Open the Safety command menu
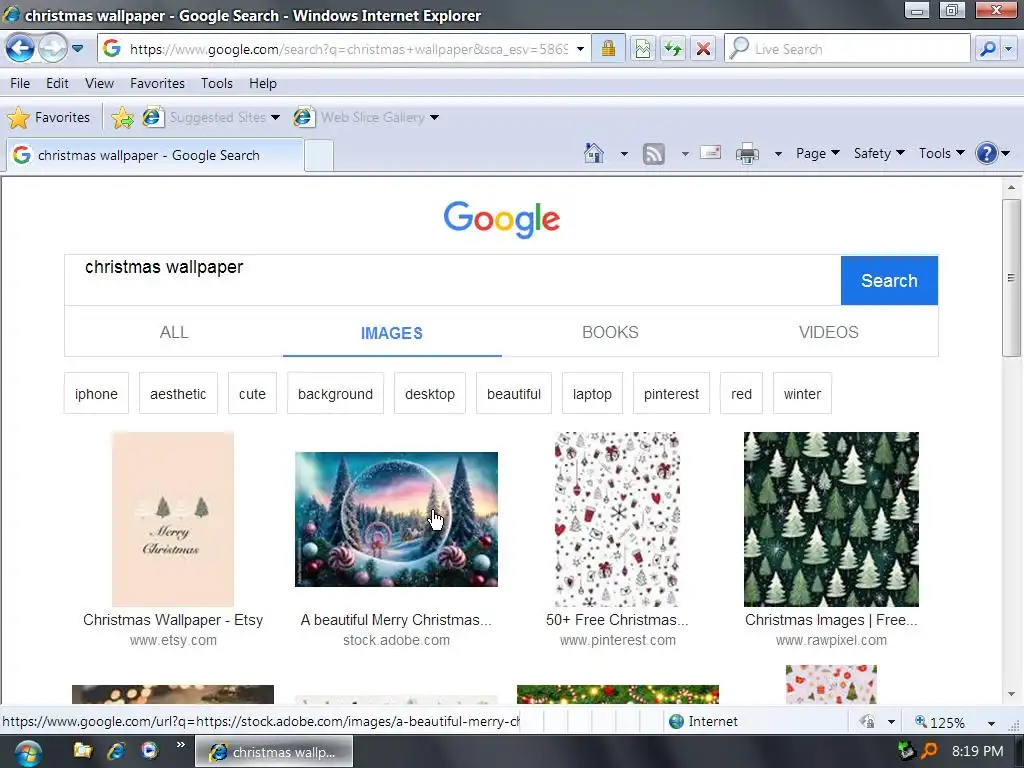Viewport: 1024px width, 768px height. pos(878,153)
